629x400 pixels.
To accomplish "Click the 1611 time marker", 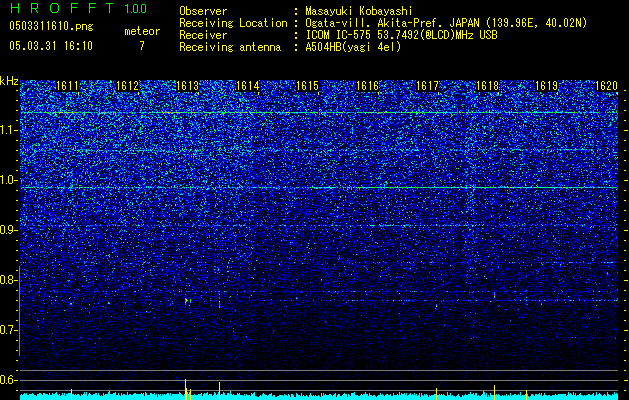I will 67,86.
